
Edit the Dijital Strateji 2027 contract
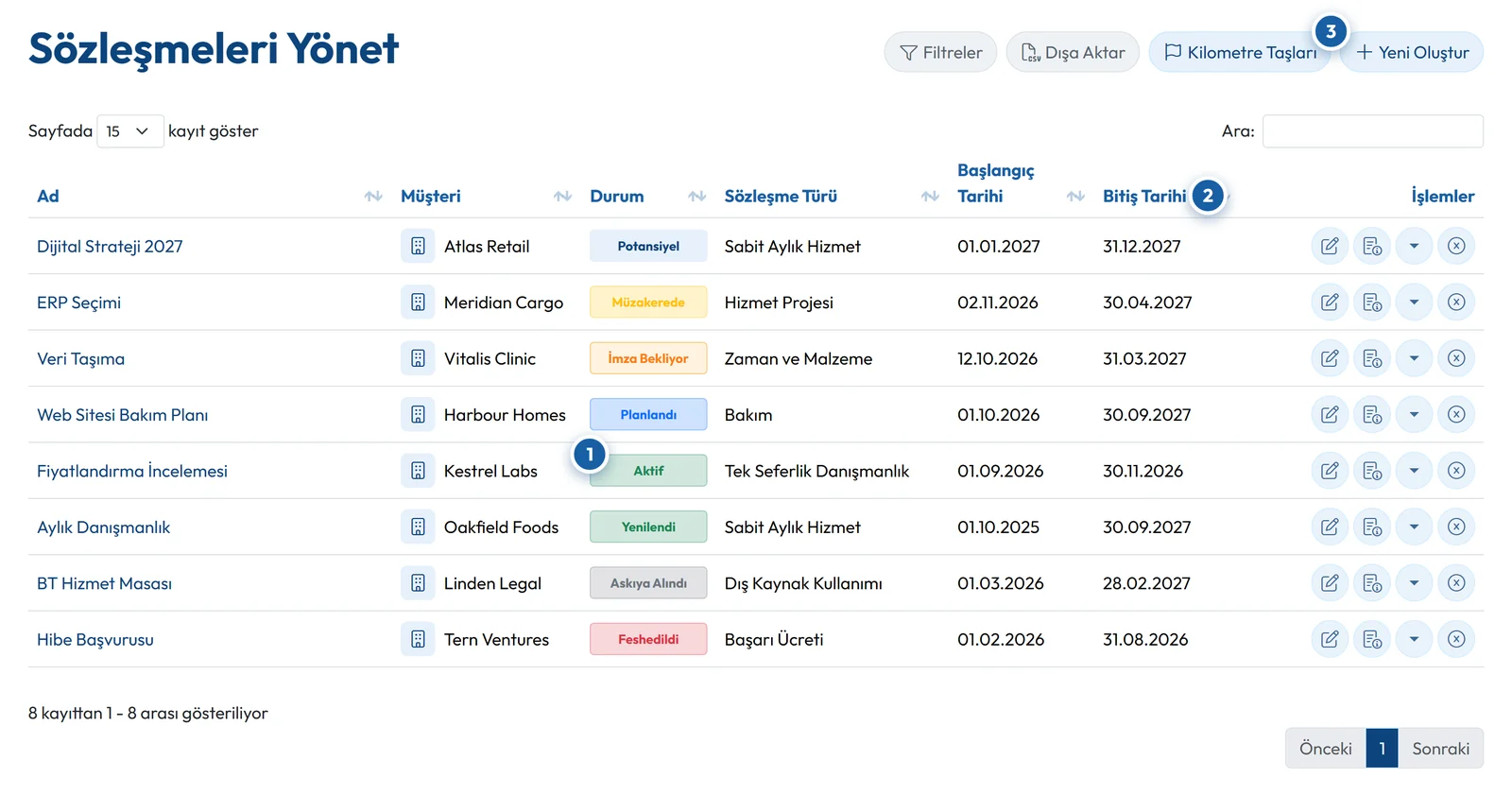click(x=1330, y=246)
